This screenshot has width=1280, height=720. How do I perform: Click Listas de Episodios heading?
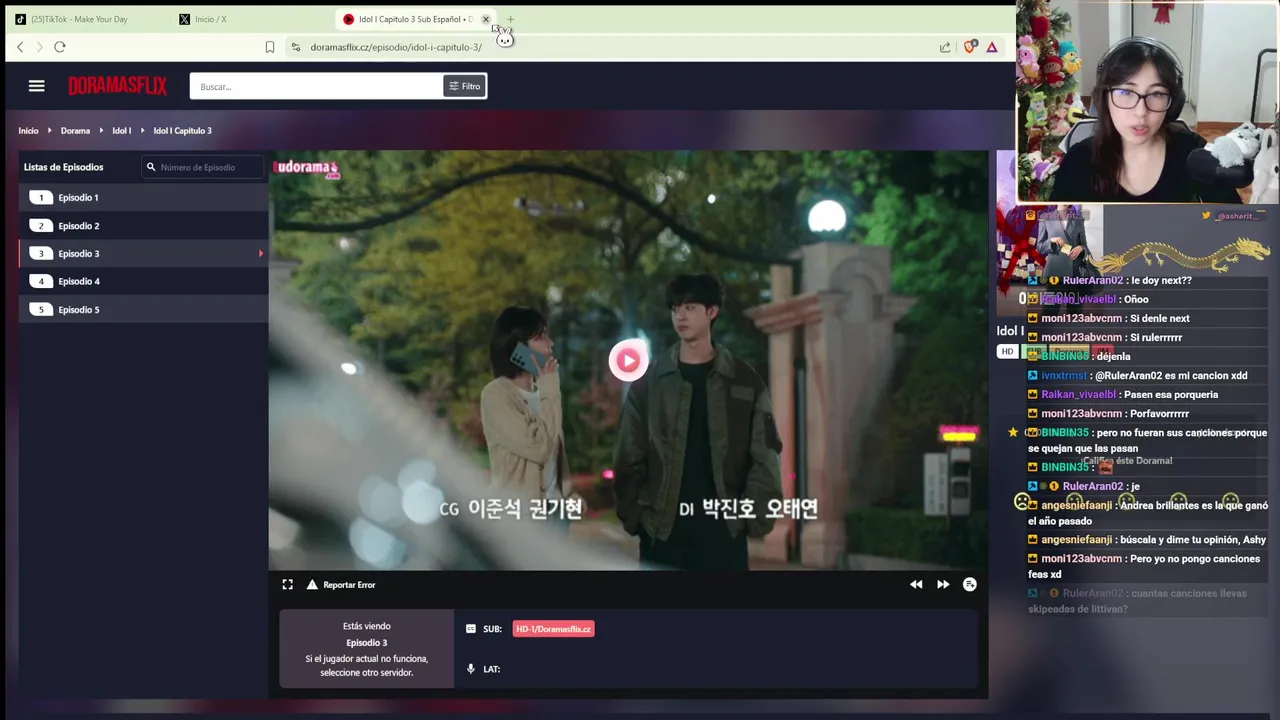coord(64,167)
